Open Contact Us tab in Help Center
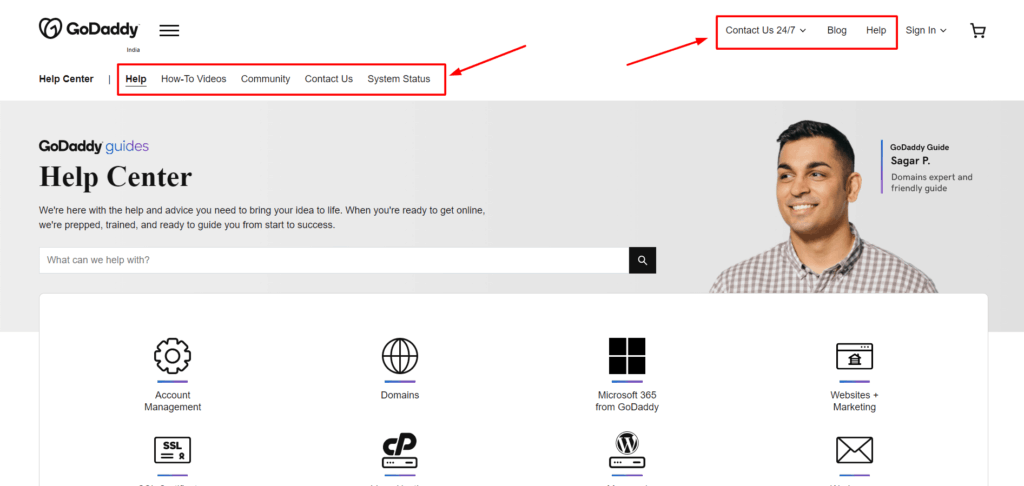 pos(328,79)
